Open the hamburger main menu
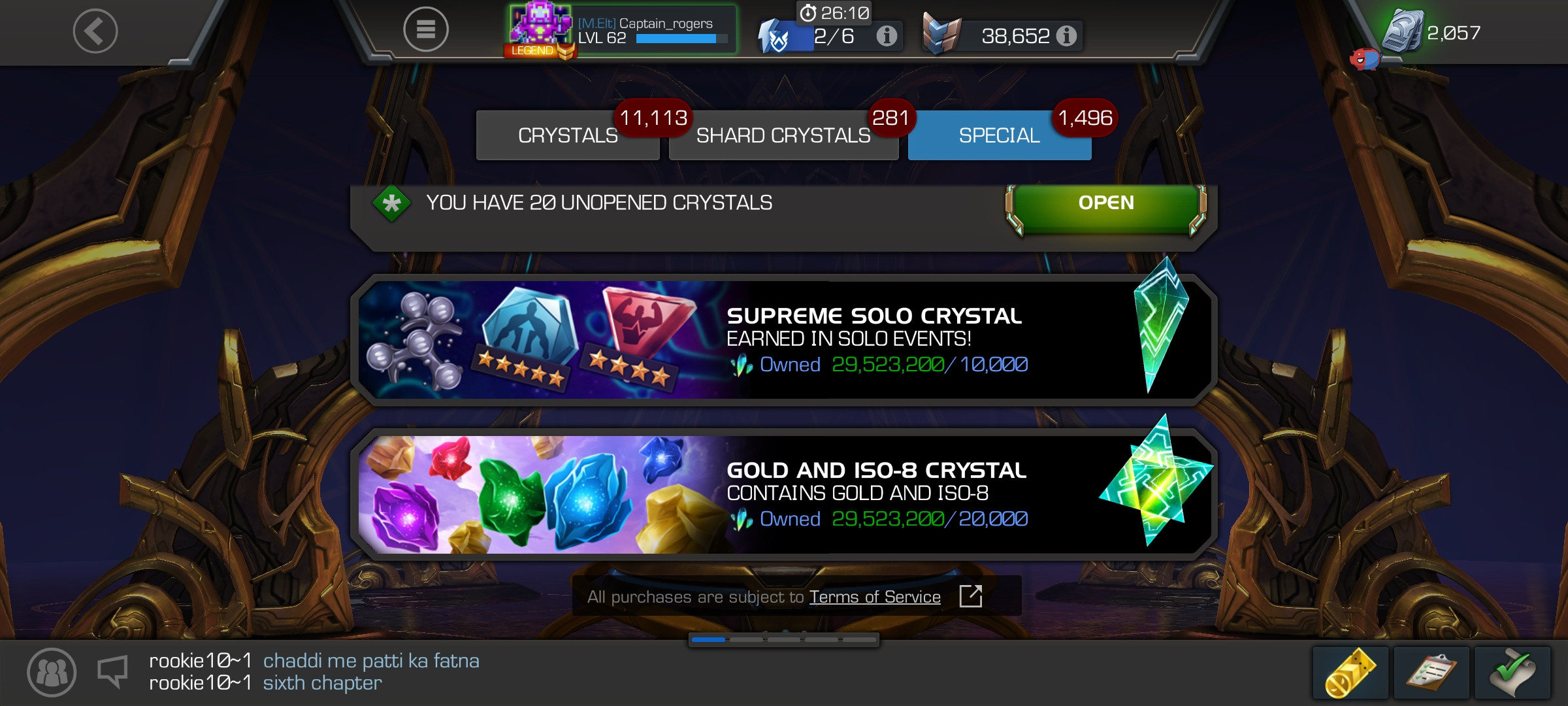Image resolution: width=1568 pixels, height=706 pixels. coord(425,29)
